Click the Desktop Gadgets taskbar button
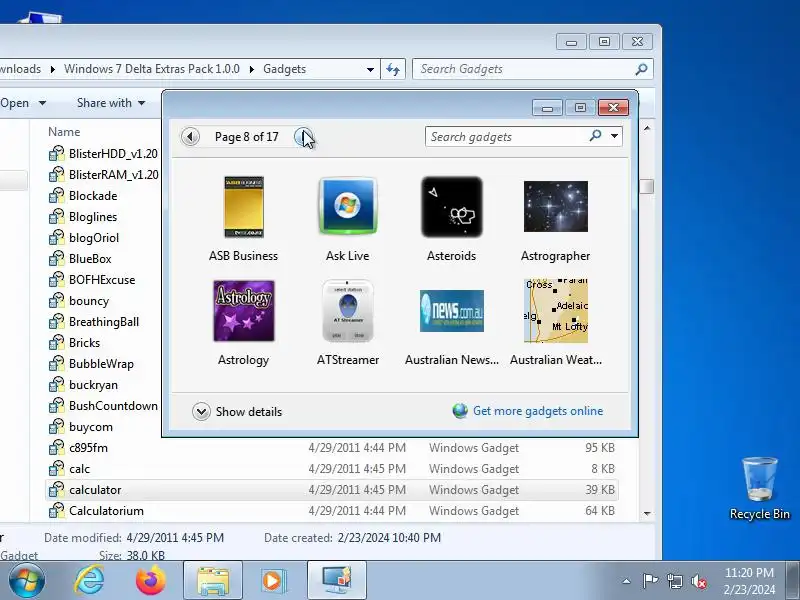The image size is (800, 600). coord(337,581)
